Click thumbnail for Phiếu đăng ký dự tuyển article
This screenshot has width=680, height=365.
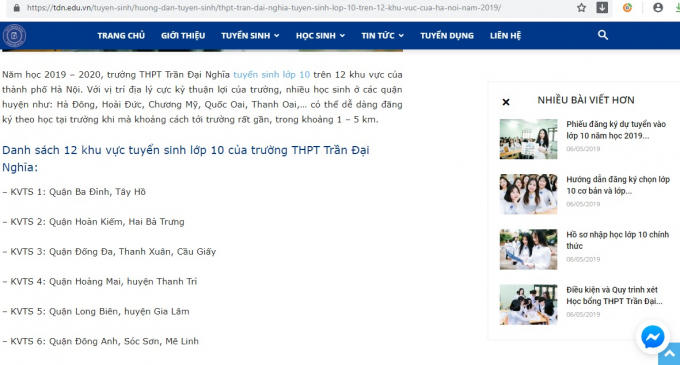point(528,139)
